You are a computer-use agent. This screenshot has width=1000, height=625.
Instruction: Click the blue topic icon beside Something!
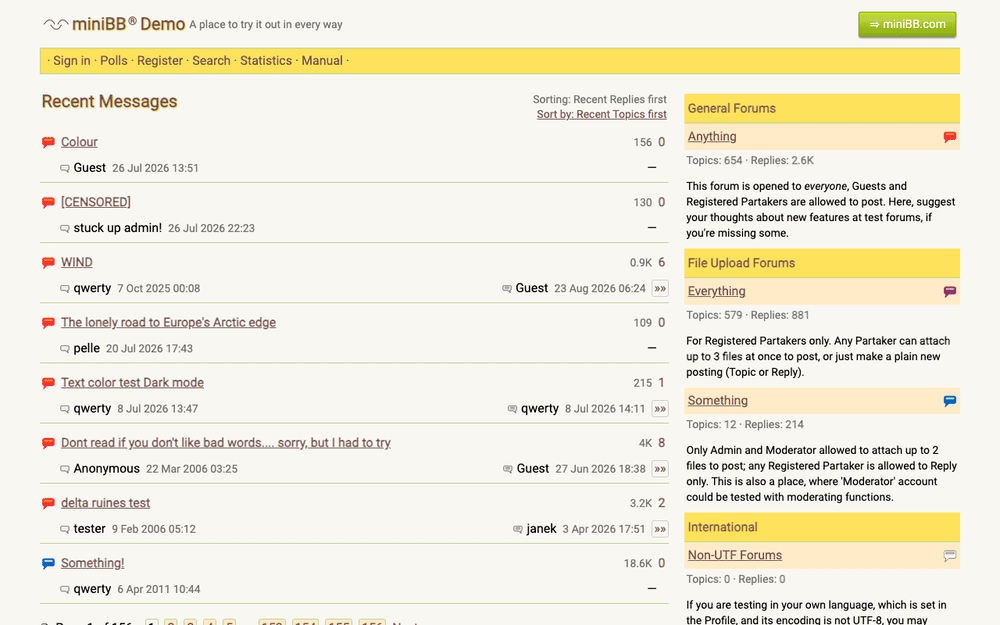coord(48,564)
